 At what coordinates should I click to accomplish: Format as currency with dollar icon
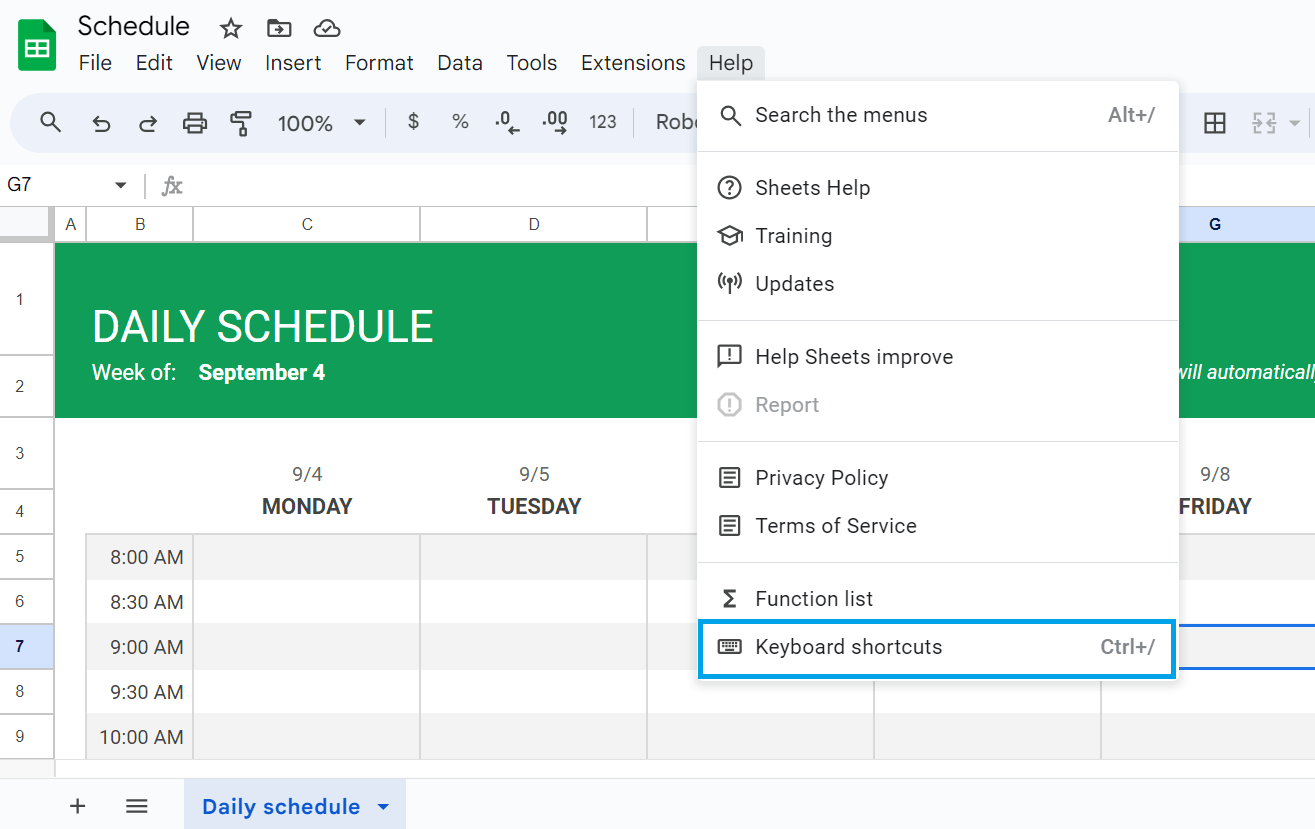pos(413,122)
